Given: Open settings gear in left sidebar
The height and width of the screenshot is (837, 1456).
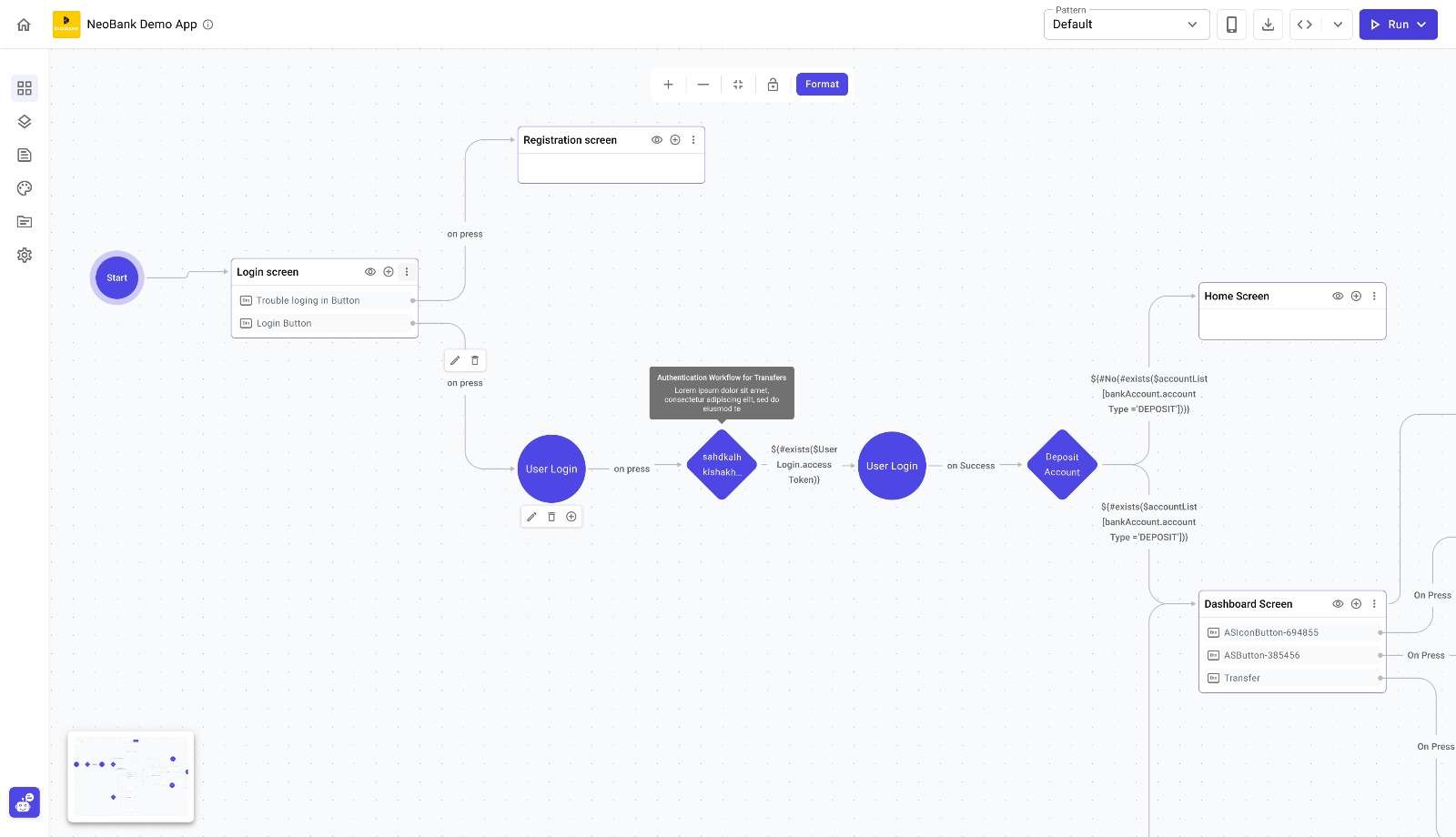Looking at the screenshot, I should 25,256.
